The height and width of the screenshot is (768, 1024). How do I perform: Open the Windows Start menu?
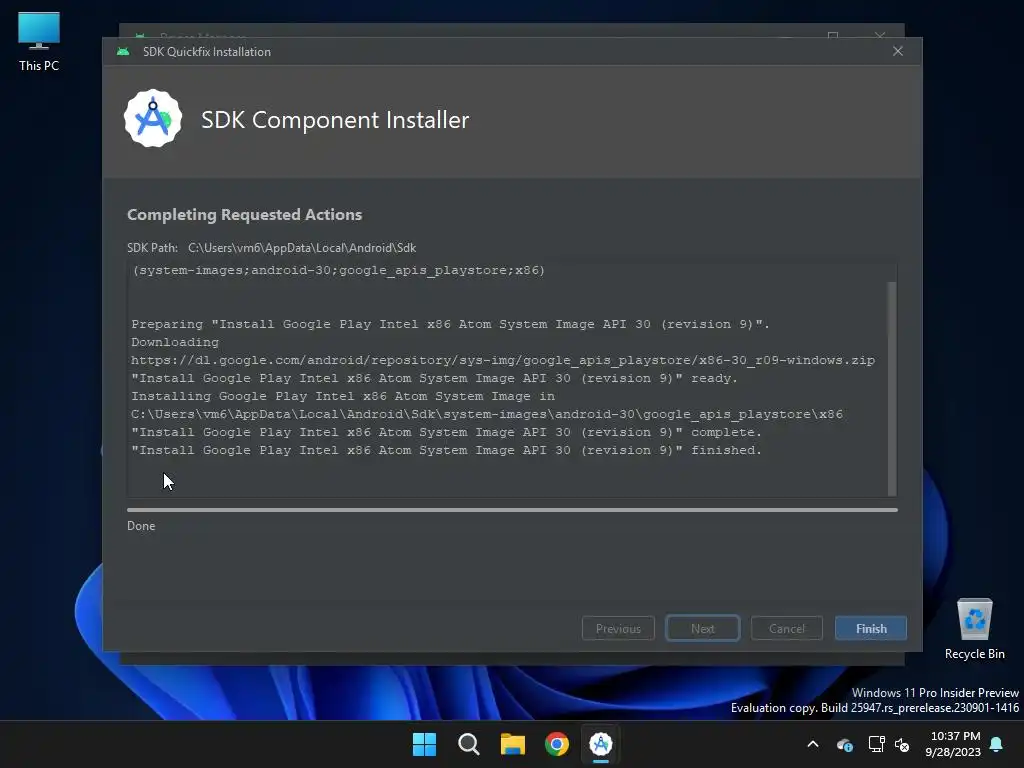(424, 744)
